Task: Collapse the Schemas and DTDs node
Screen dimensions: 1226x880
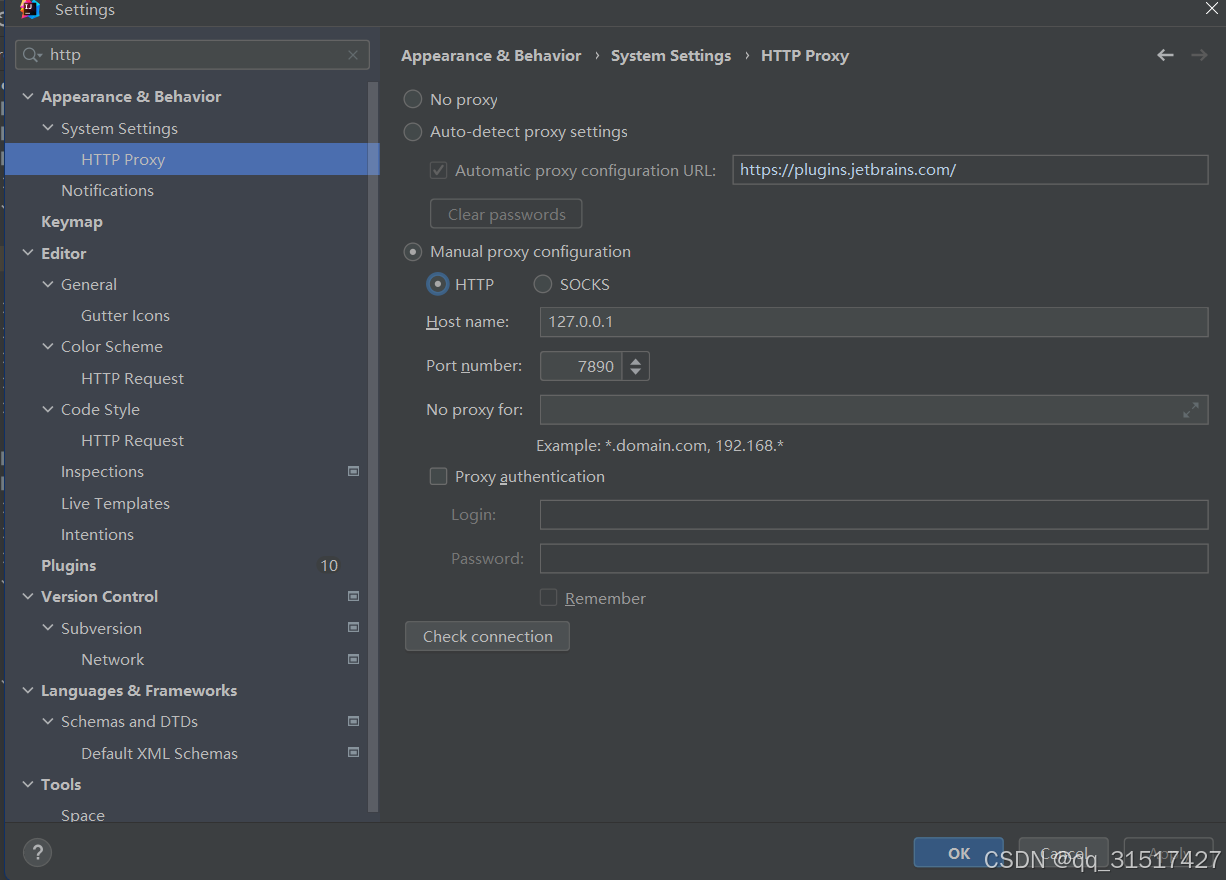Action: click(x=48, y=721)
